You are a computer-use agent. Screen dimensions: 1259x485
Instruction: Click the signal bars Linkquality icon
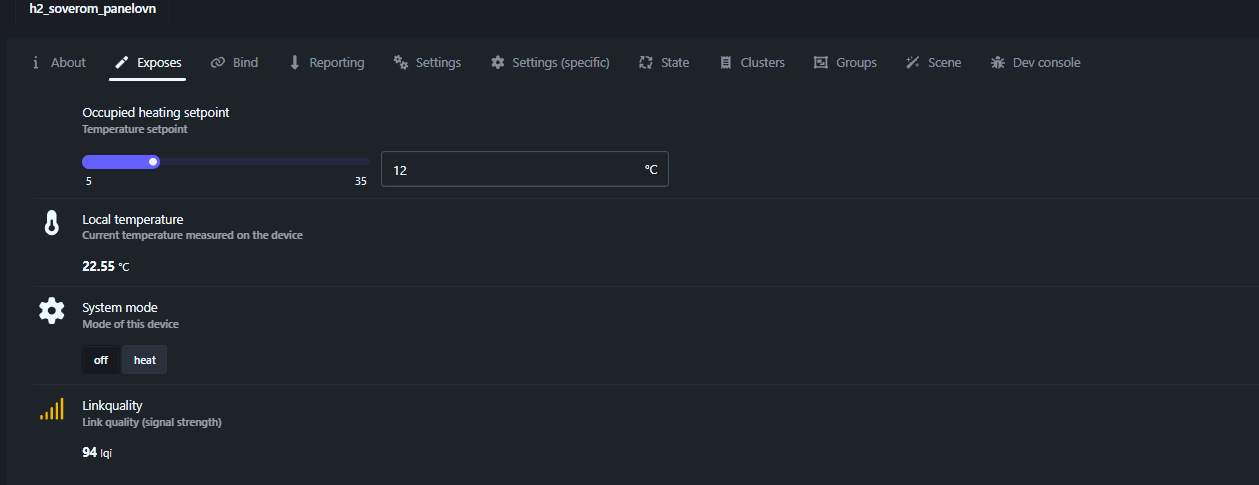click(x=51, y=409)
